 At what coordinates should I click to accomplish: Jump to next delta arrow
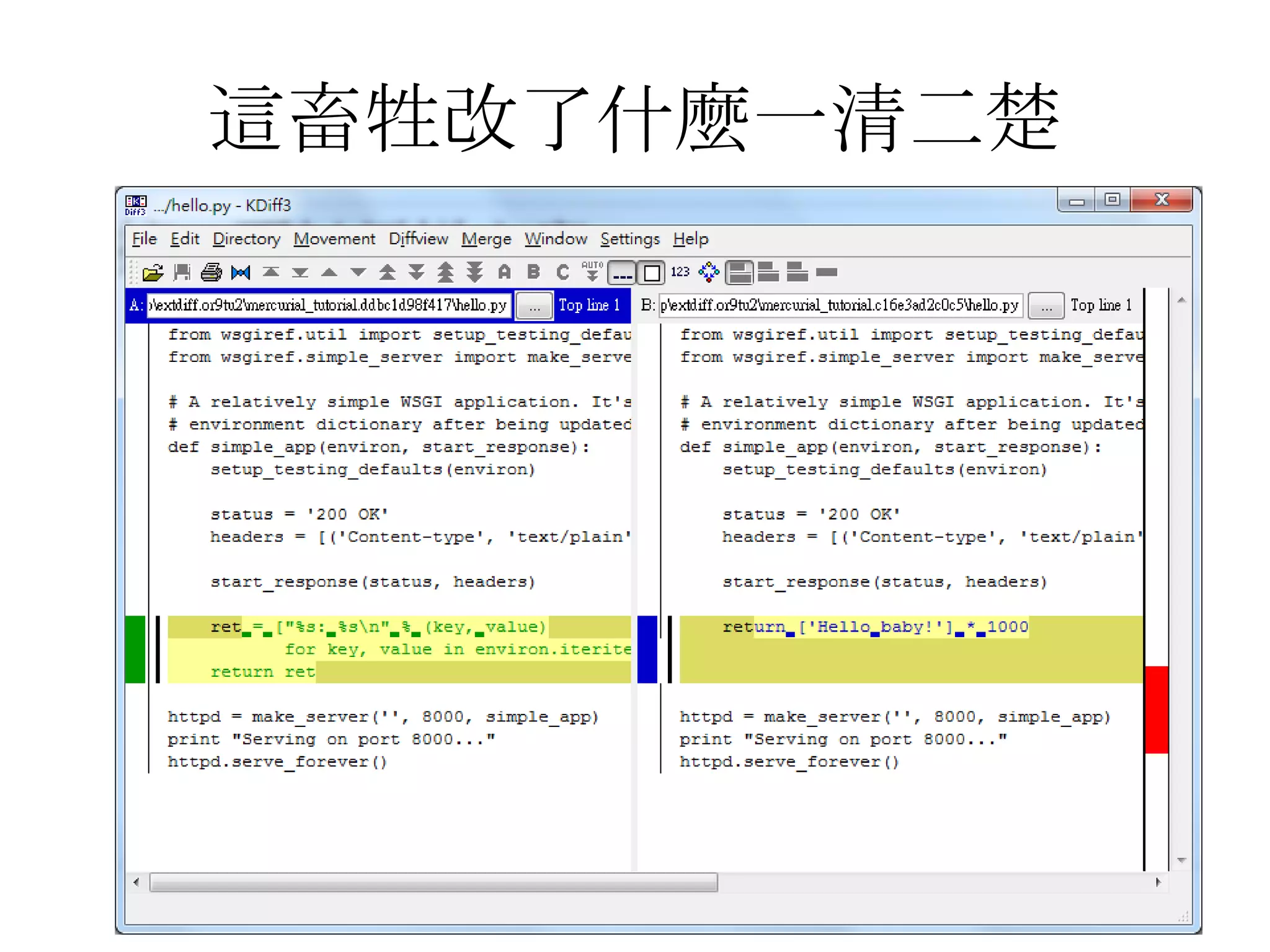pos(358,272)
